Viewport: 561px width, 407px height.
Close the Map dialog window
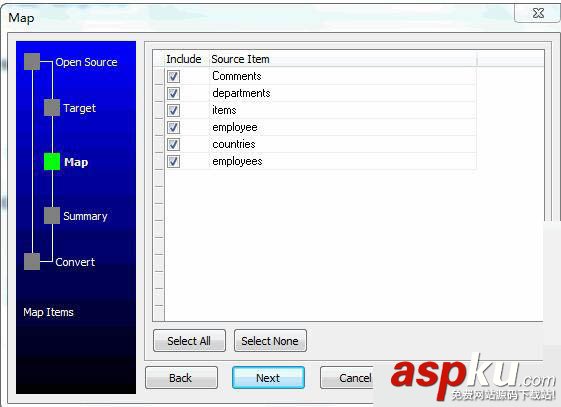pos(538,13)
